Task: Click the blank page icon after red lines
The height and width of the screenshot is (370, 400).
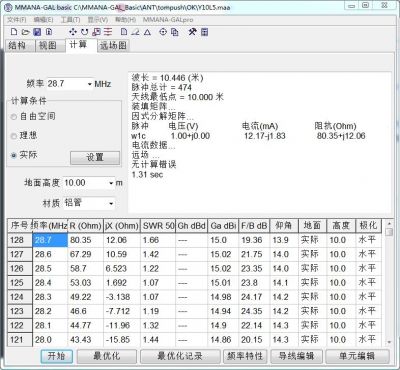Action: [124, 32]
